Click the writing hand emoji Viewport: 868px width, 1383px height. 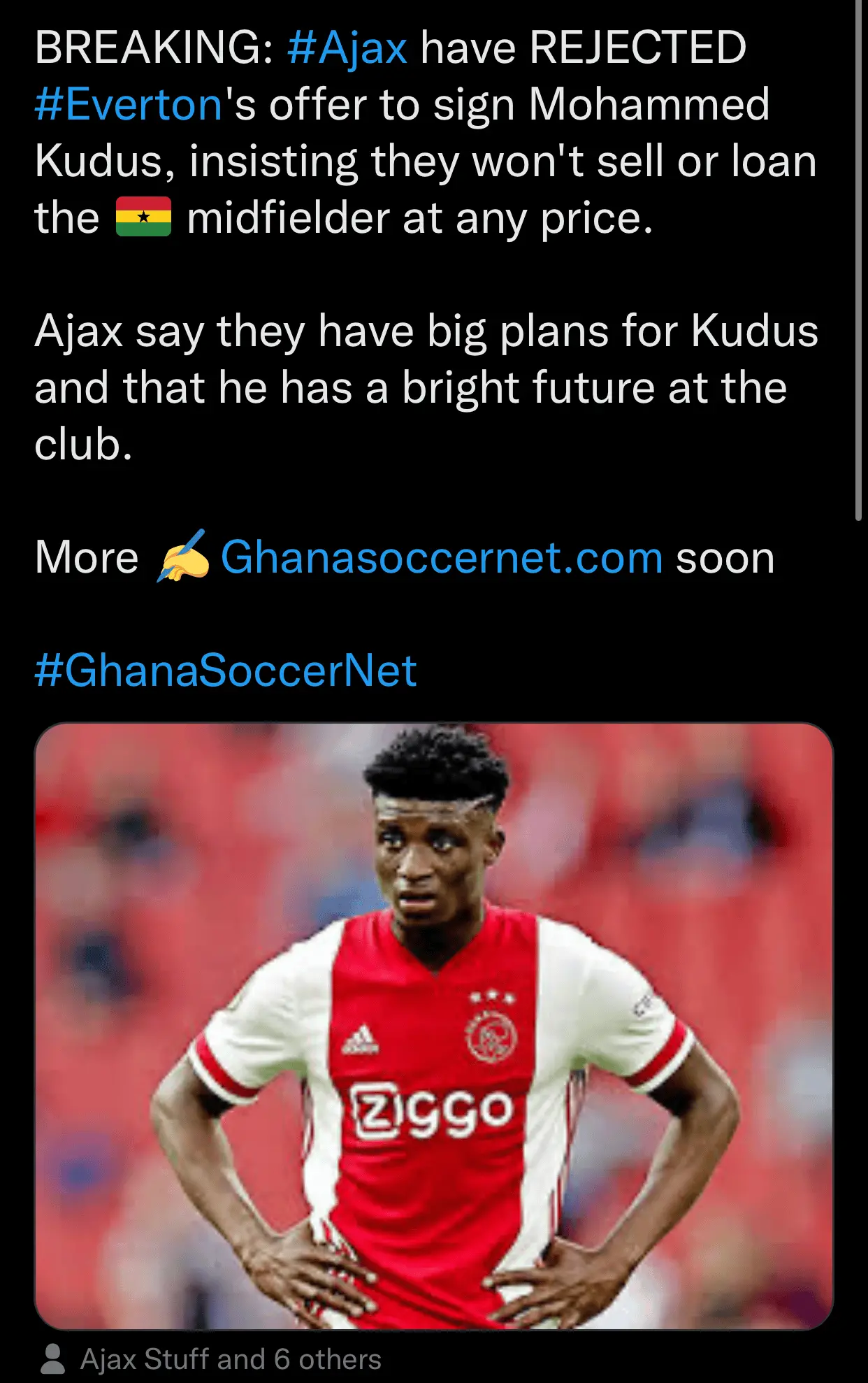182,557
